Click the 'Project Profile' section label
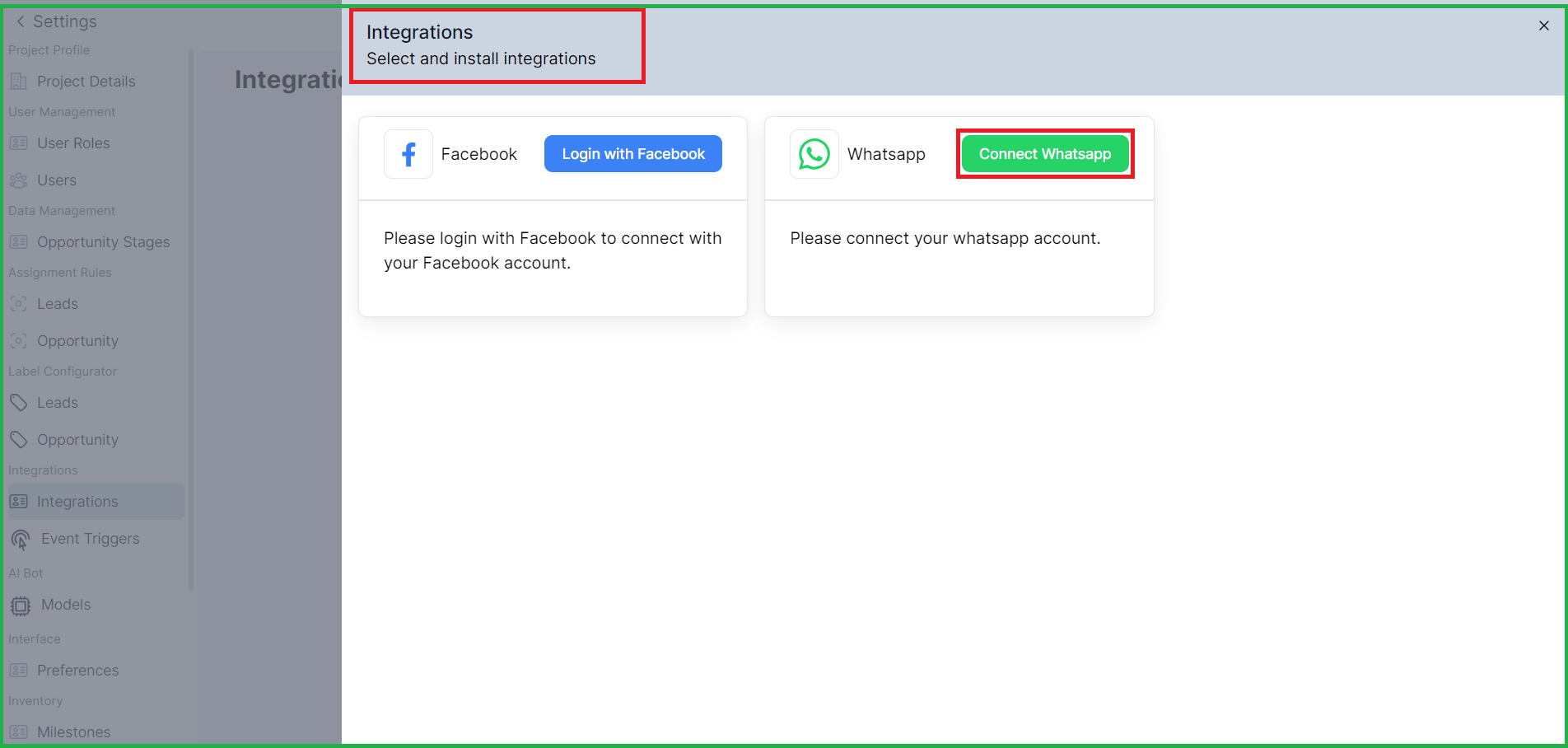 49,50
